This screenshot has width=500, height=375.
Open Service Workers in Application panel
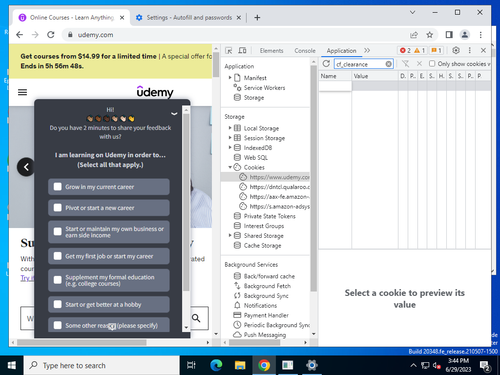[x=264, y=88]
